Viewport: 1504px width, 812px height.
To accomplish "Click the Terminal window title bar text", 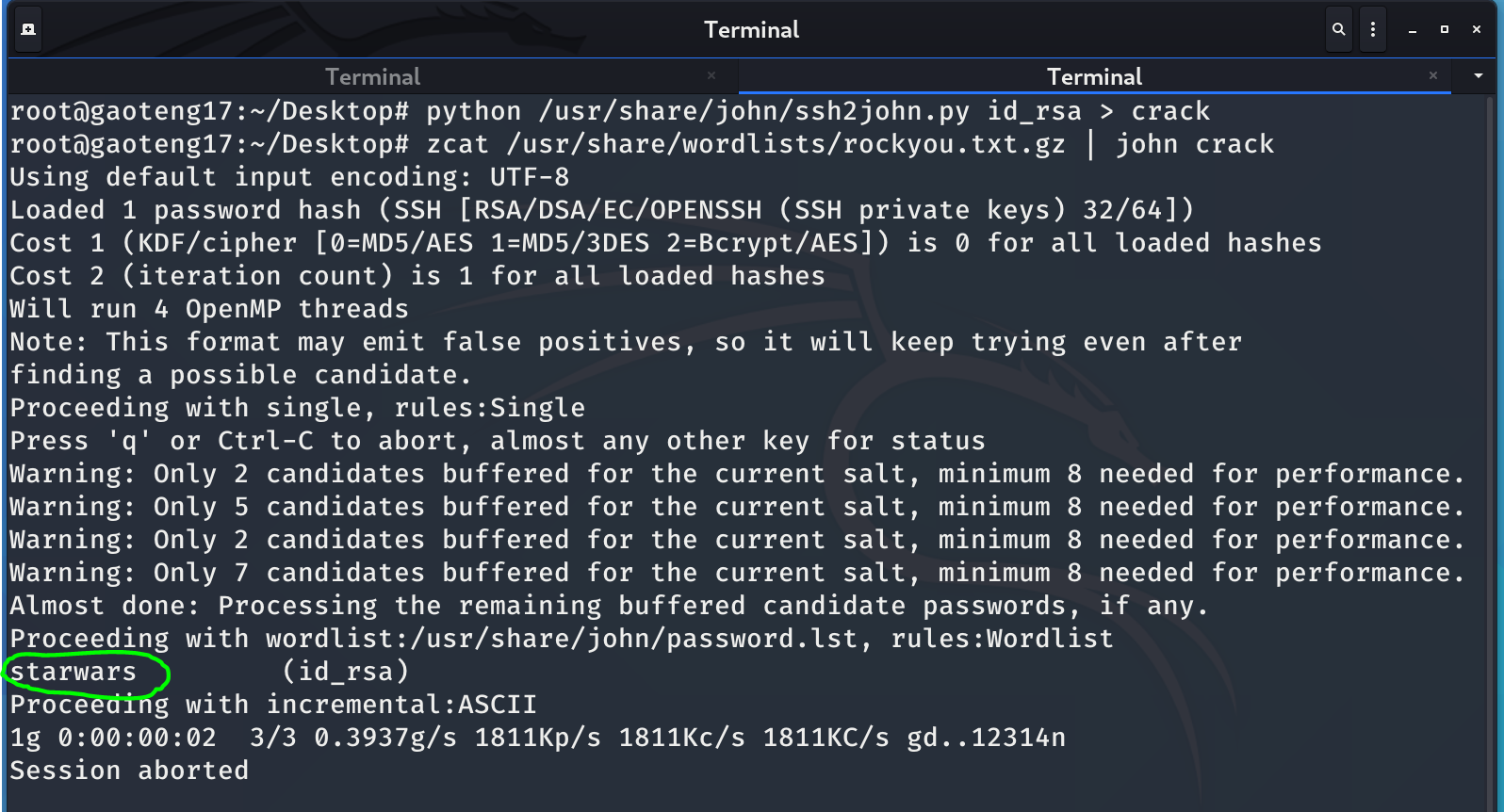I will (751, 30).
